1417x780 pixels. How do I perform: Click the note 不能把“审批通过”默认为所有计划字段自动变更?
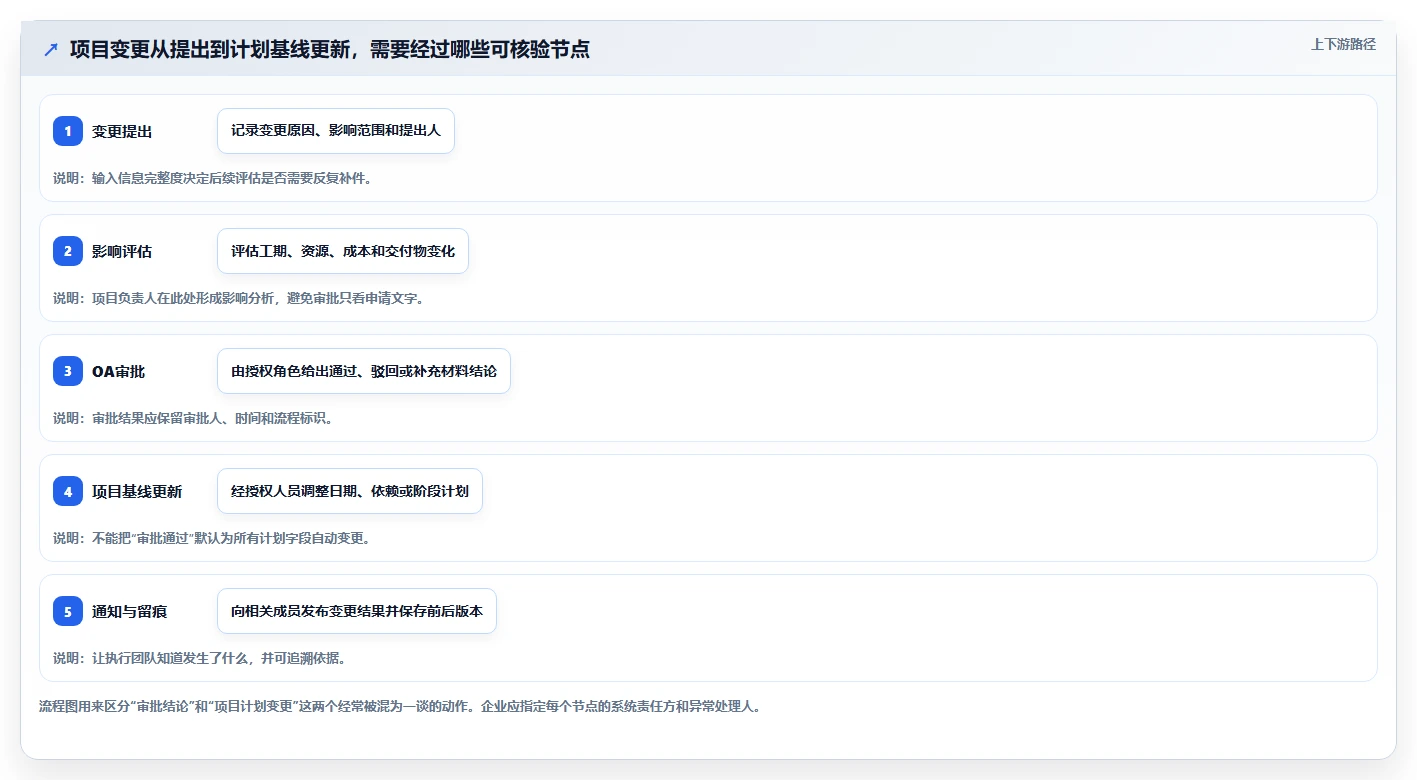[x=212, y=538]
